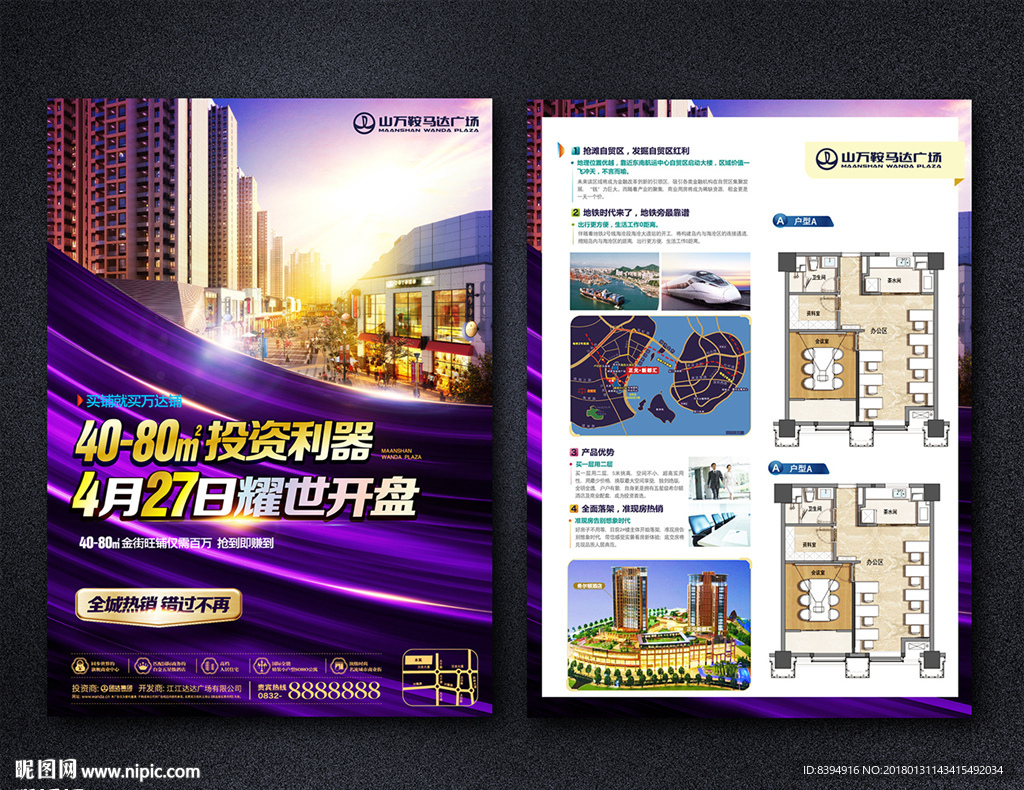The height and width of the screenshot is (790, 1024).
Task: Click the 会议室 room in the lower floor plan
Action: point(818,598)
